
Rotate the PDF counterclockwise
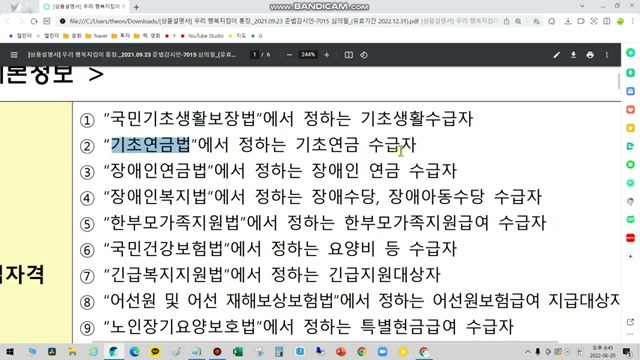coord(364,55)
